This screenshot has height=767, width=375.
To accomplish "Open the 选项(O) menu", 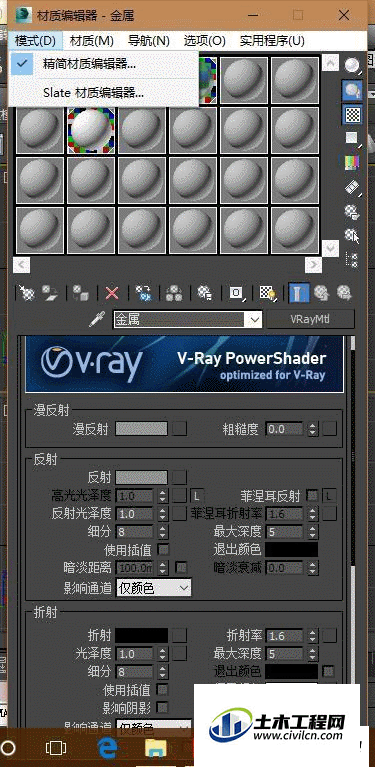I will pyautogui.click(x=204, y=41).
